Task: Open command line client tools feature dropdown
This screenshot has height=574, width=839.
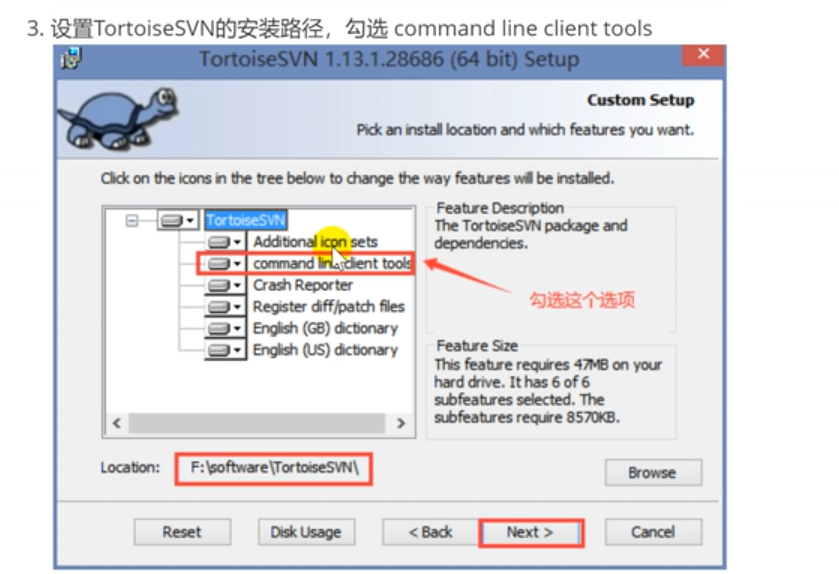Action: tap(225, 264)
